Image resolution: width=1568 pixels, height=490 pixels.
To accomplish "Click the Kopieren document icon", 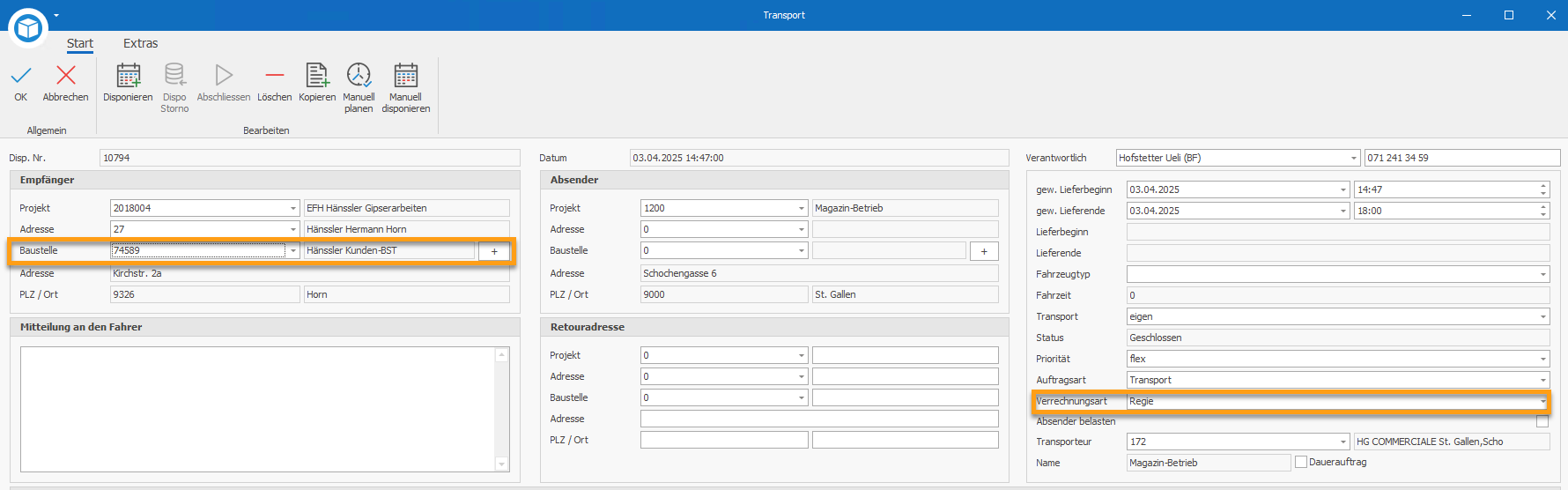I will point(317,76).
